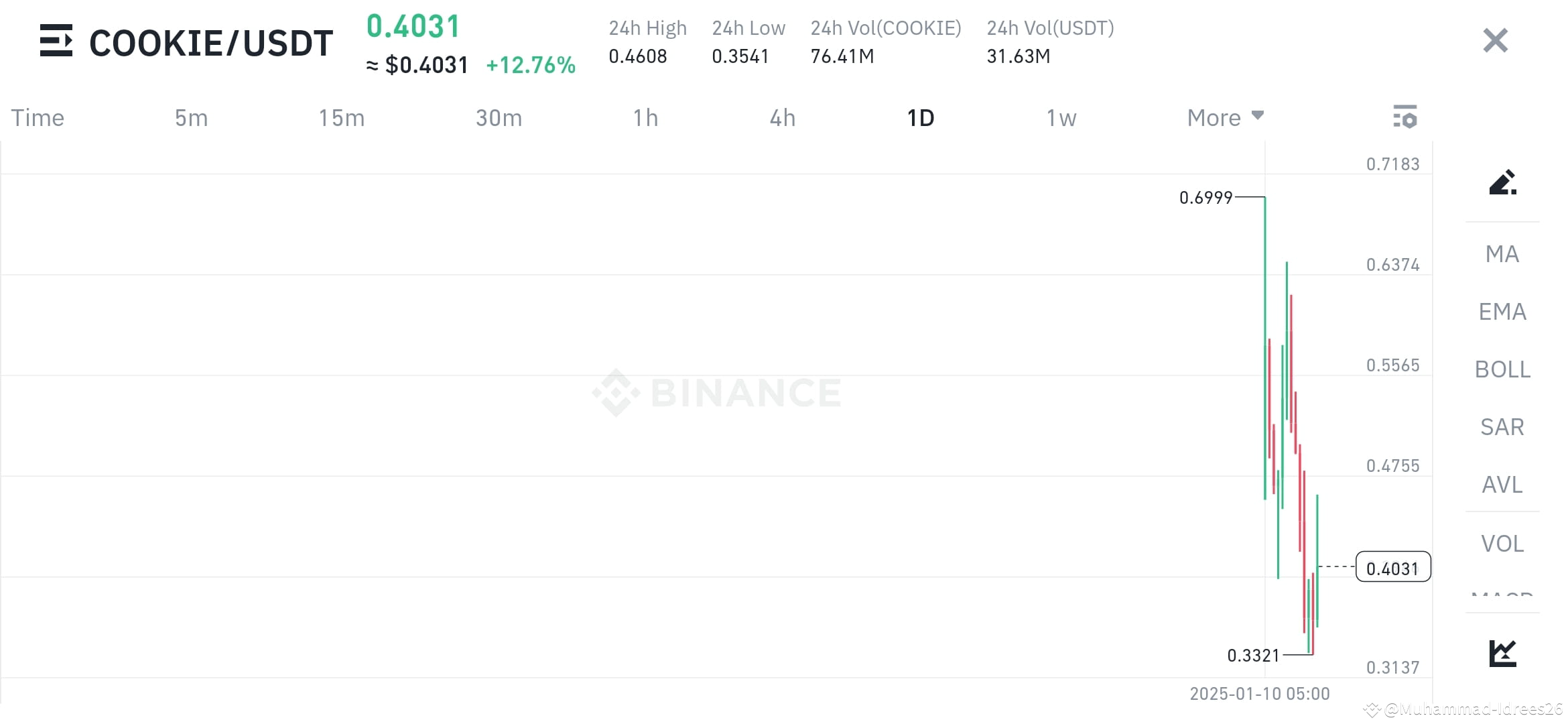
Task: Switch to depth chart view via bottom-right icon
Action: [1501, 651]
